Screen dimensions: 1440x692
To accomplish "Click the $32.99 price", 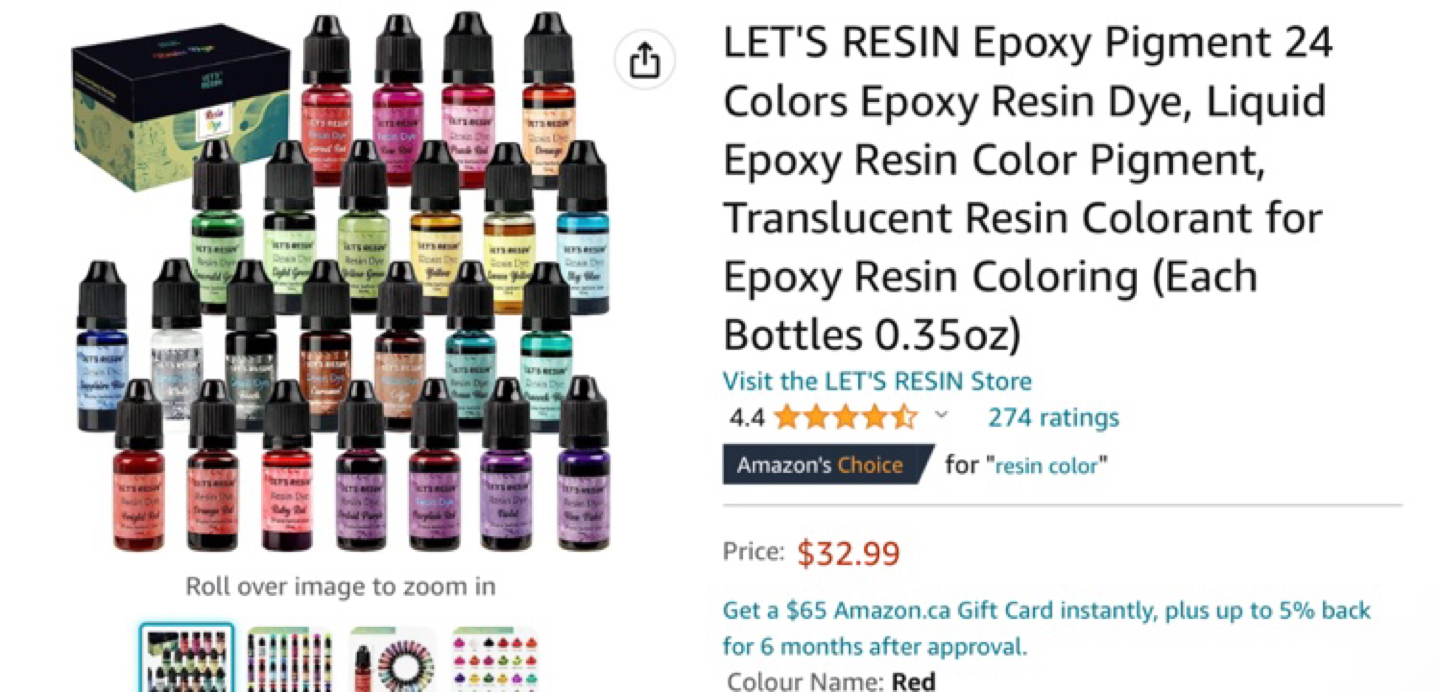I will 849,553.
